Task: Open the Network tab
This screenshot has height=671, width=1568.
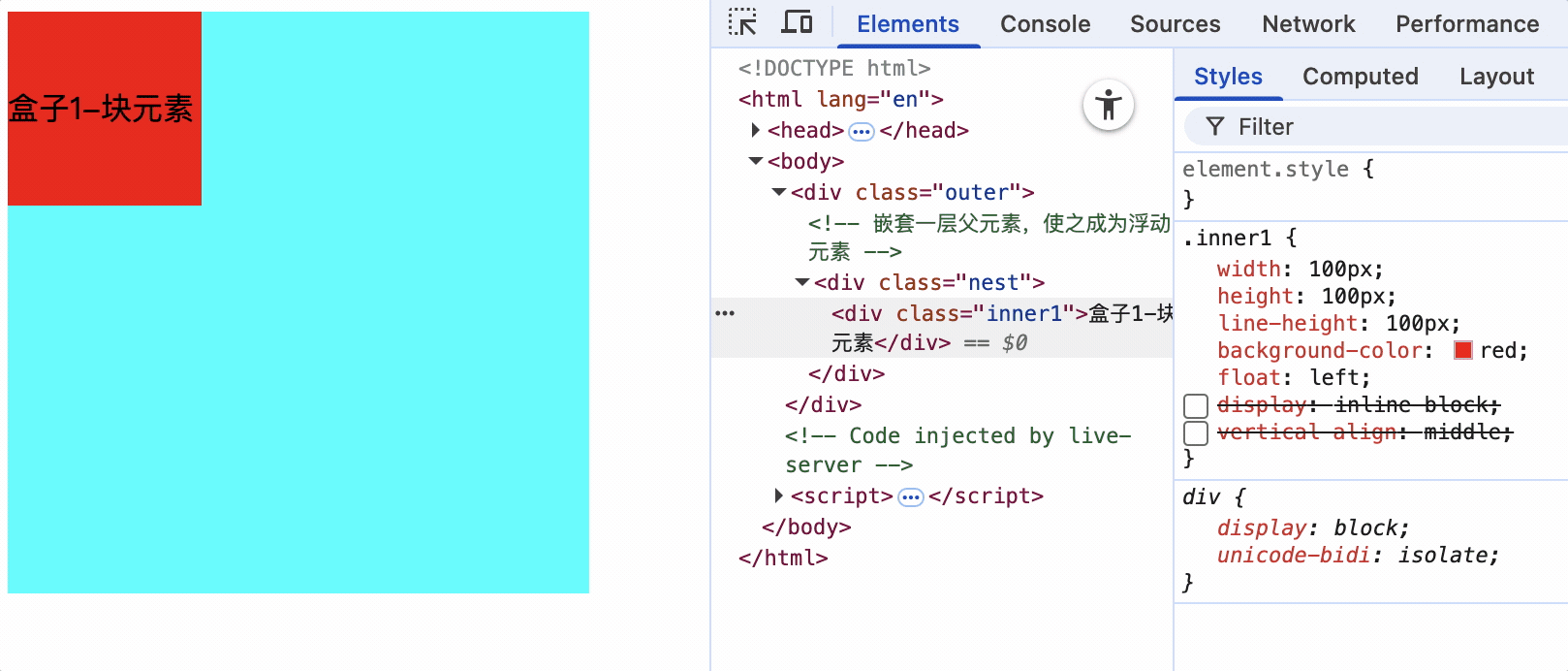Action: point(1308,24)
